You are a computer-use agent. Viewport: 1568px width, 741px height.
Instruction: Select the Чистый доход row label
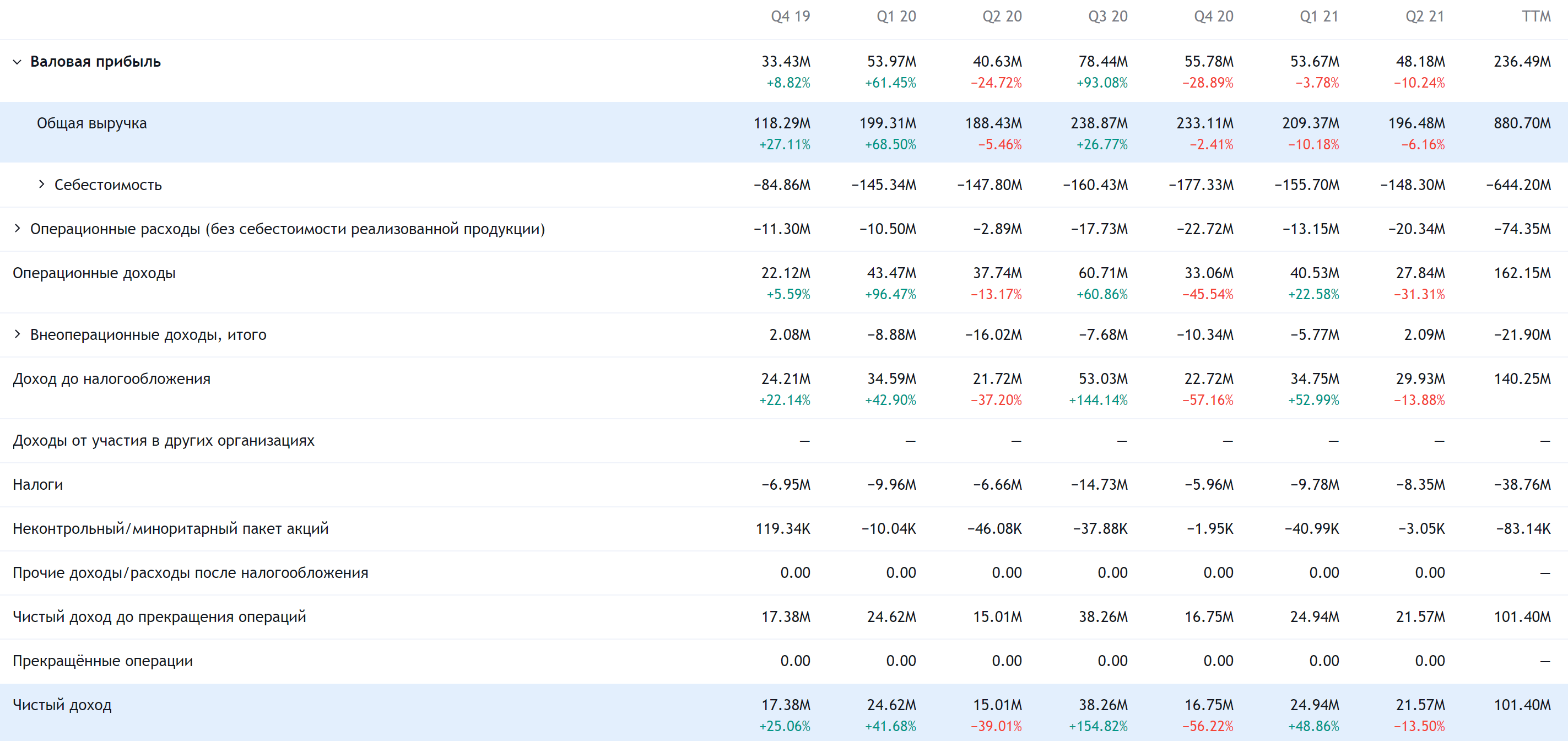(x=62, y=705)
